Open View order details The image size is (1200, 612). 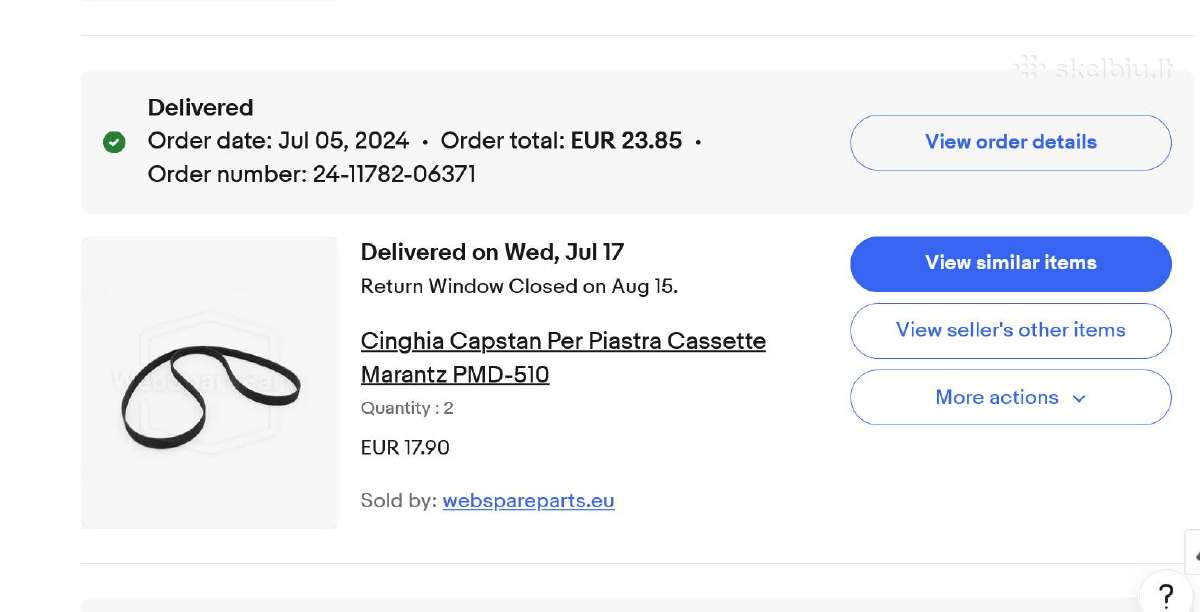click(1010, 142)
